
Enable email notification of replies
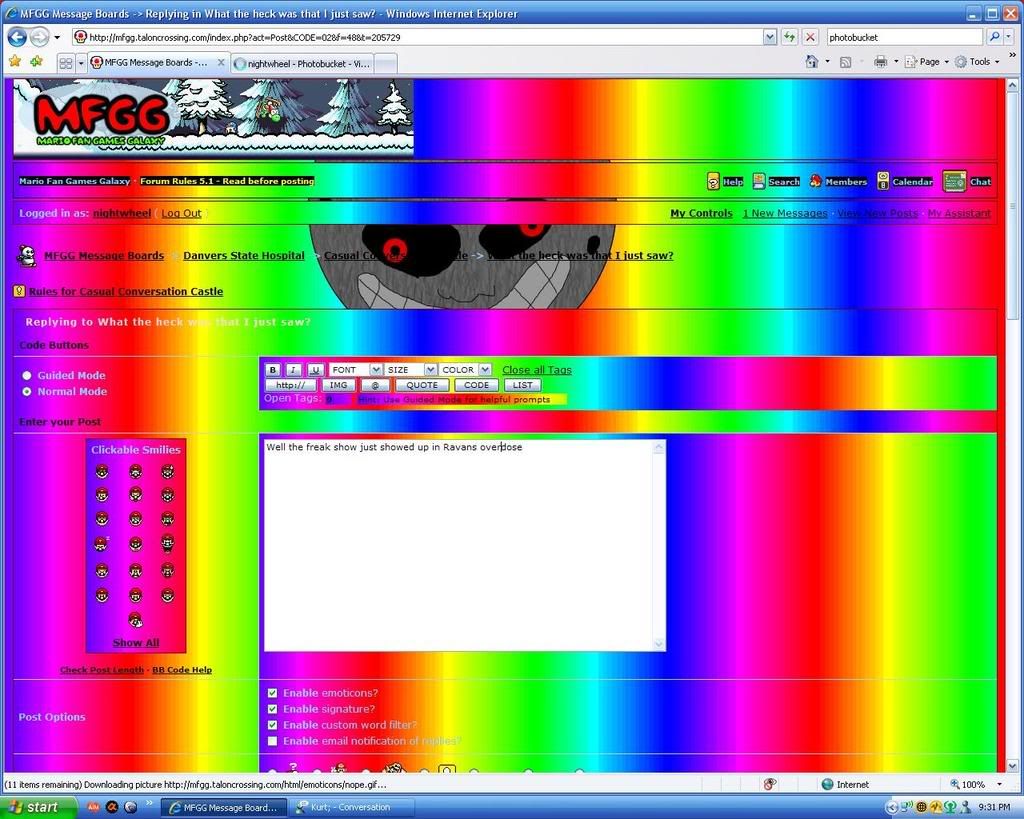(272, 741)
